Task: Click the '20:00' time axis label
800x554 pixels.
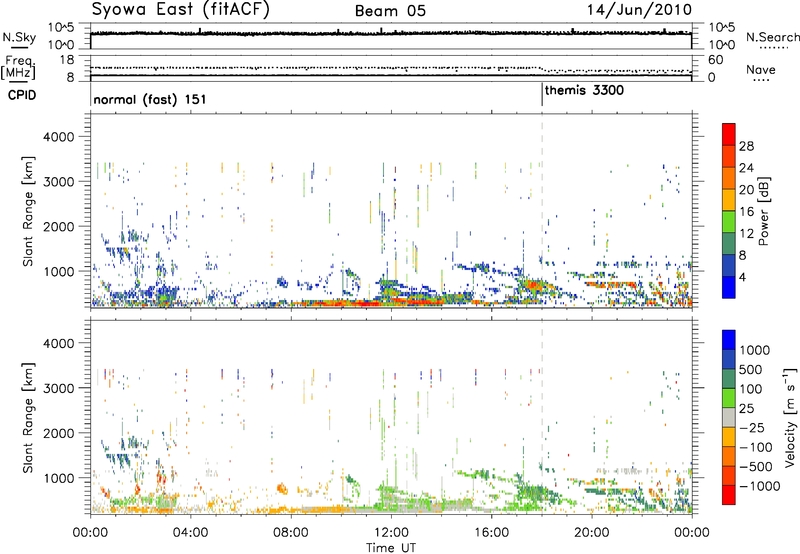Action: point(592,533)
